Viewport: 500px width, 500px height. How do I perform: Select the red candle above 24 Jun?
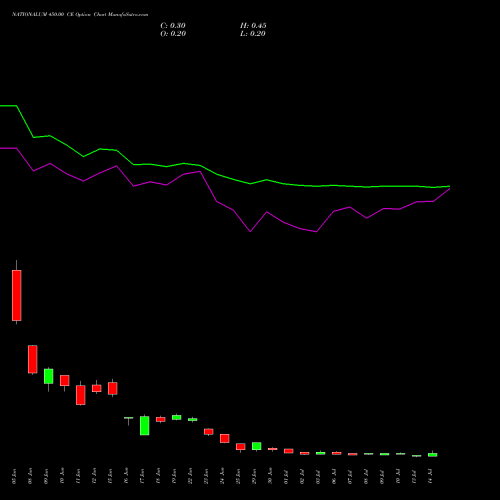click(225, 438)
